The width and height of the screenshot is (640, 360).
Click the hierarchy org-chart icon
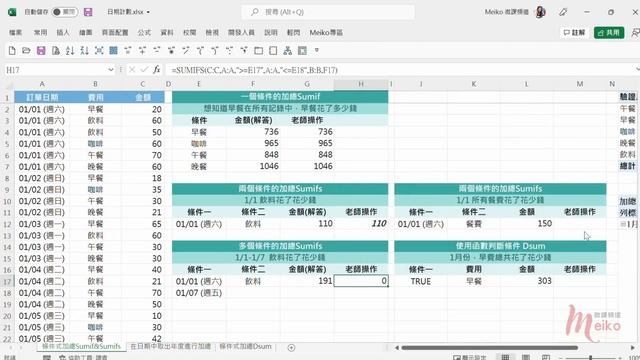click(x=288, y=51)
